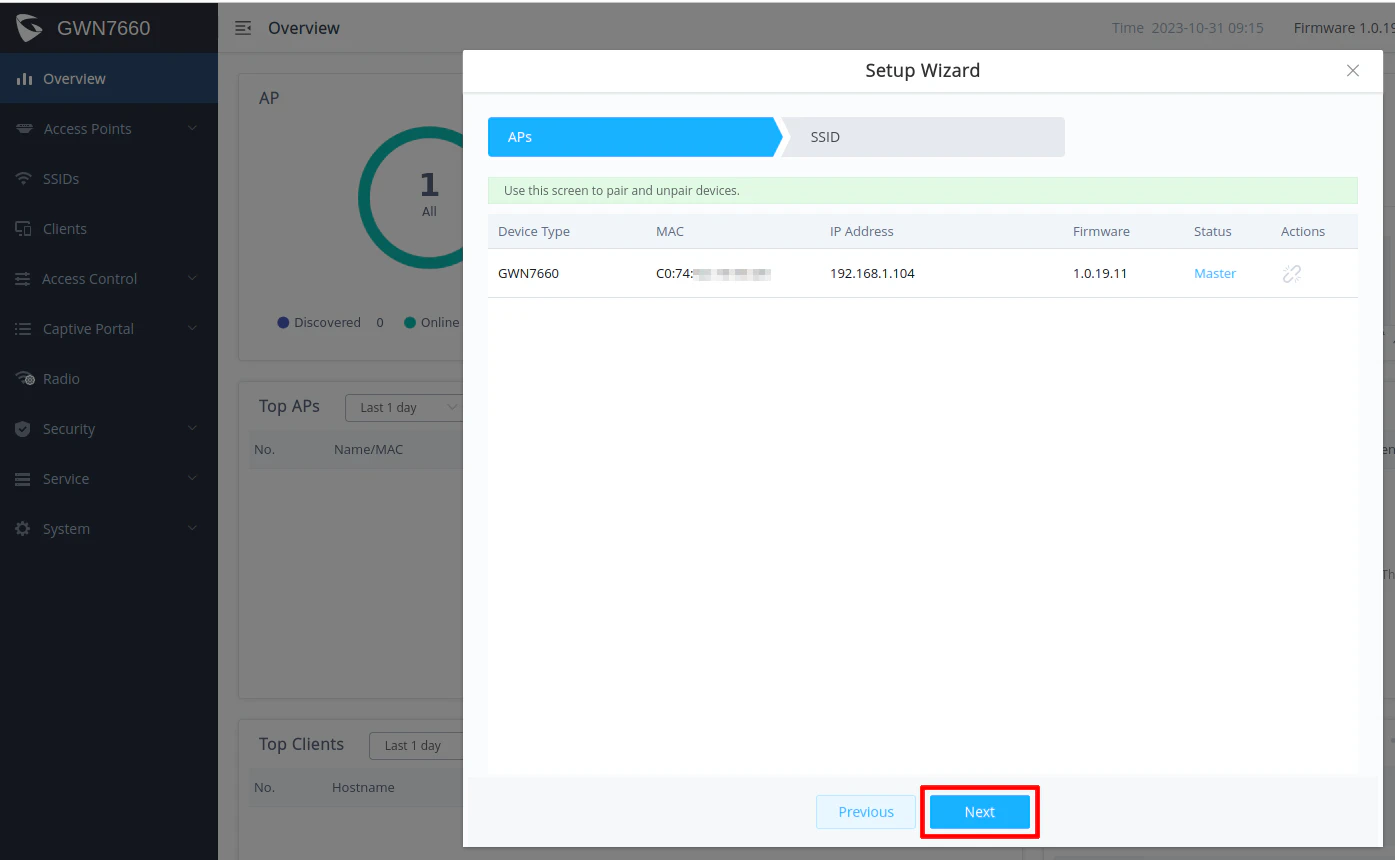This screenshot has height=860, width=1395.
Task: Click the Service stack icon
Action: coord(23,479)
